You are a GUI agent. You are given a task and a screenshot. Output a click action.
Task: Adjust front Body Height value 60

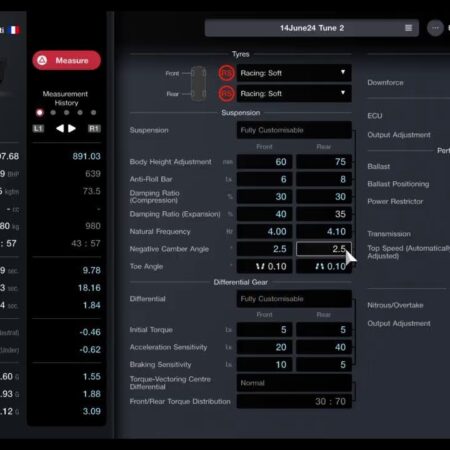coord(264,162)
